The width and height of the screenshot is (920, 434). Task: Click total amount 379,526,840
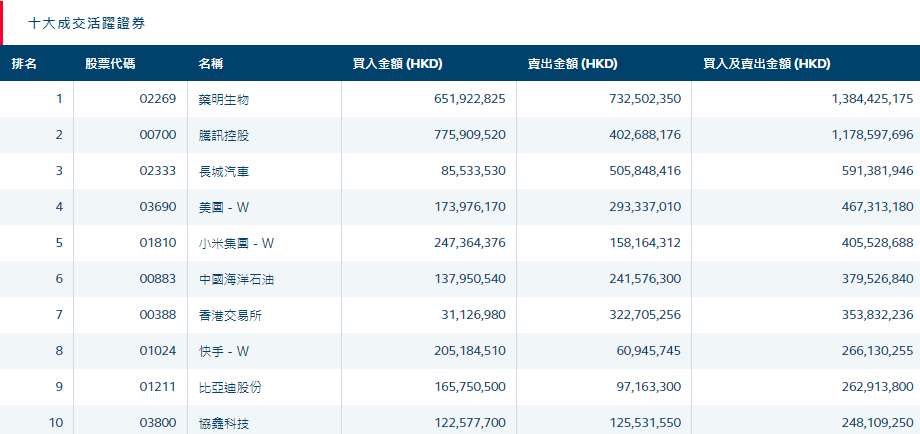point(878,279)
